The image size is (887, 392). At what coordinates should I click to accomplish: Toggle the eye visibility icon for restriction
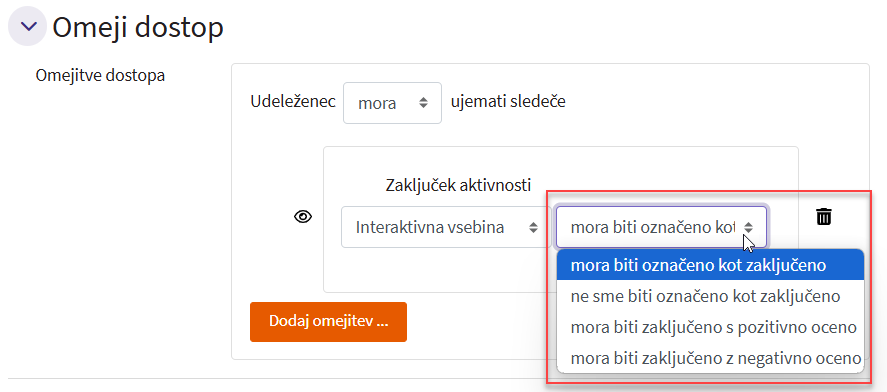coord(303,217)
